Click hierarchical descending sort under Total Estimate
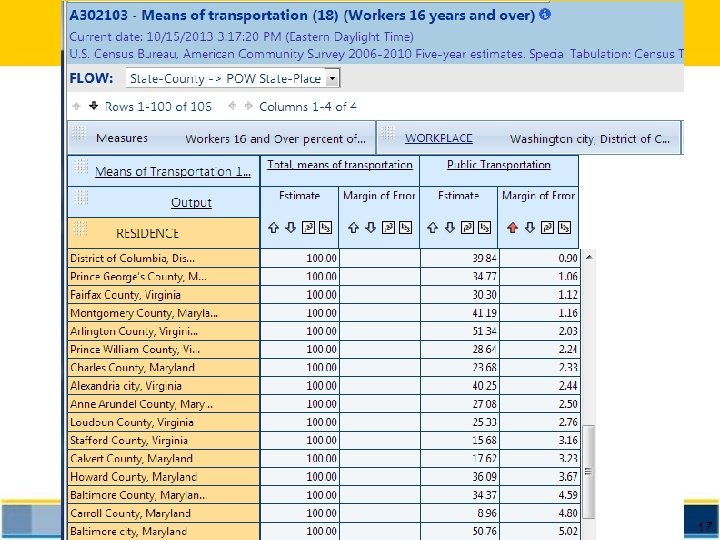 [x=325, y=228]
